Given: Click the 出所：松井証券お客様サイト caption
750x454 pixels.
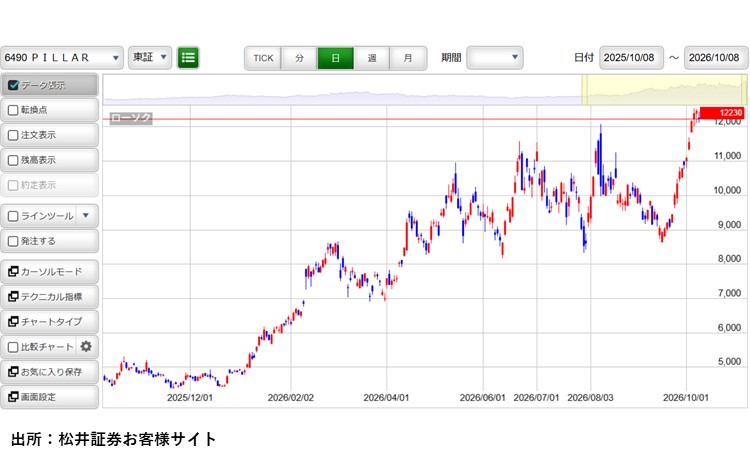Looking at the screenshot, I should [114, 439].
